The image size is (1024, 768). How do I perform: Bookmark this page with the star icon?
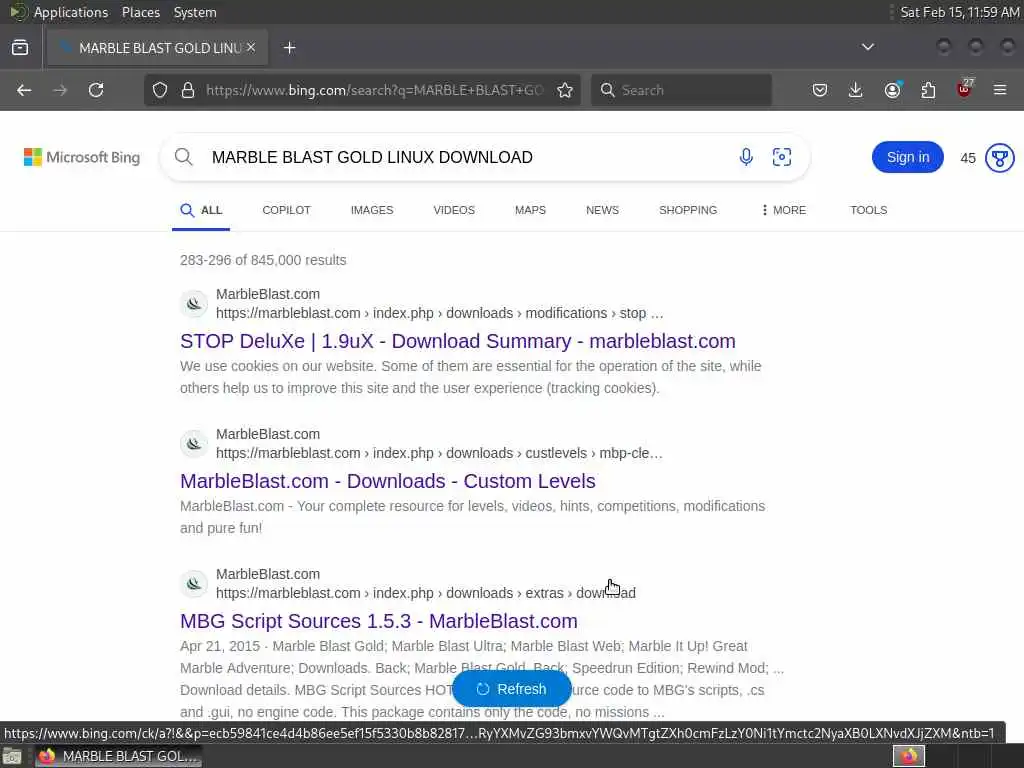pos(565,90)
